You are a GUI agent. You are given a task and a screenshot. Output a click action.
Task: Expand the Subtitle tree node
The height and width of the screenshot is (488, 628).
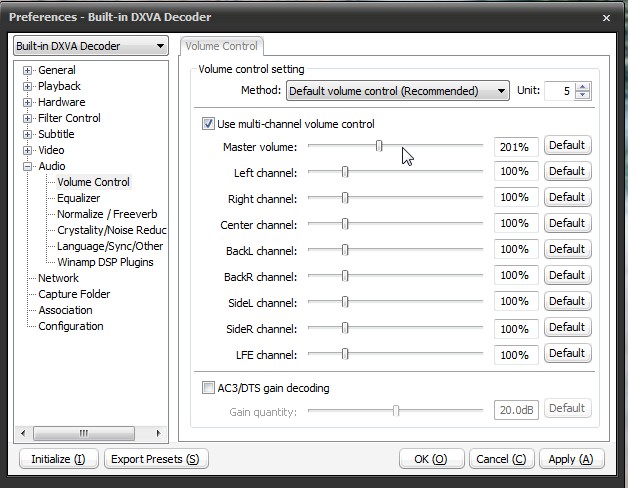[x=27, y=135]
